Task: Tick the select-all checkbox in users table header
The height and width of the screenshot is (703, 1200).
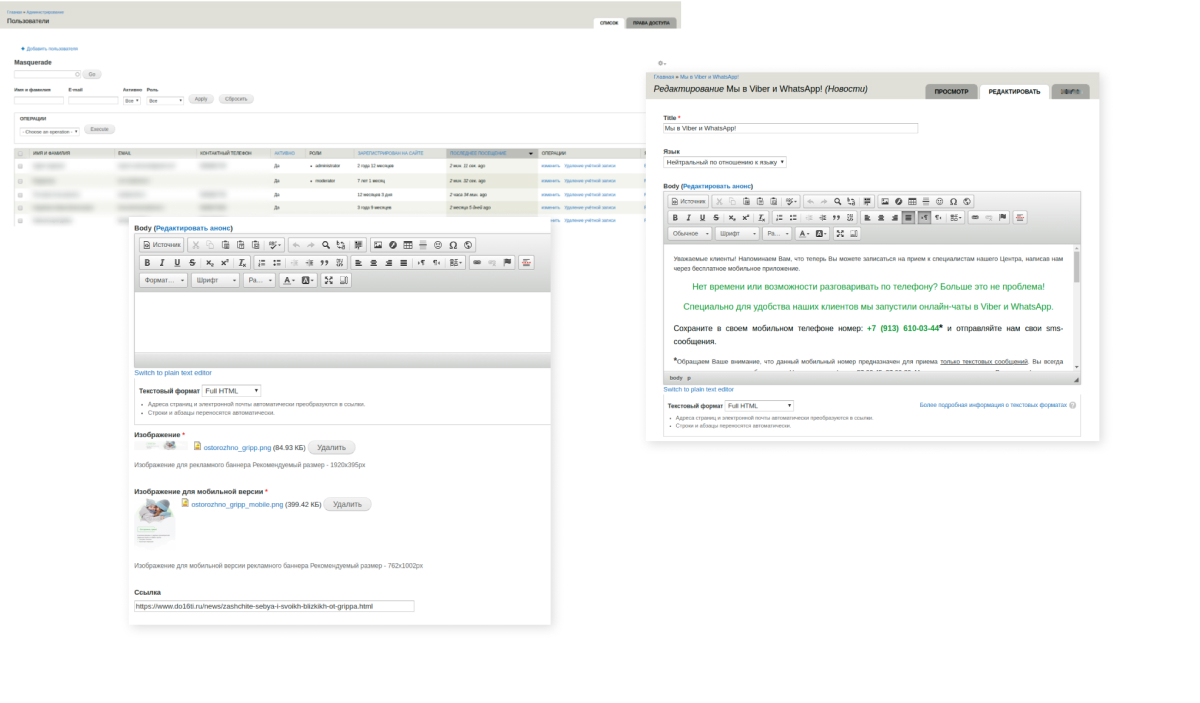Action: point(20,153)
